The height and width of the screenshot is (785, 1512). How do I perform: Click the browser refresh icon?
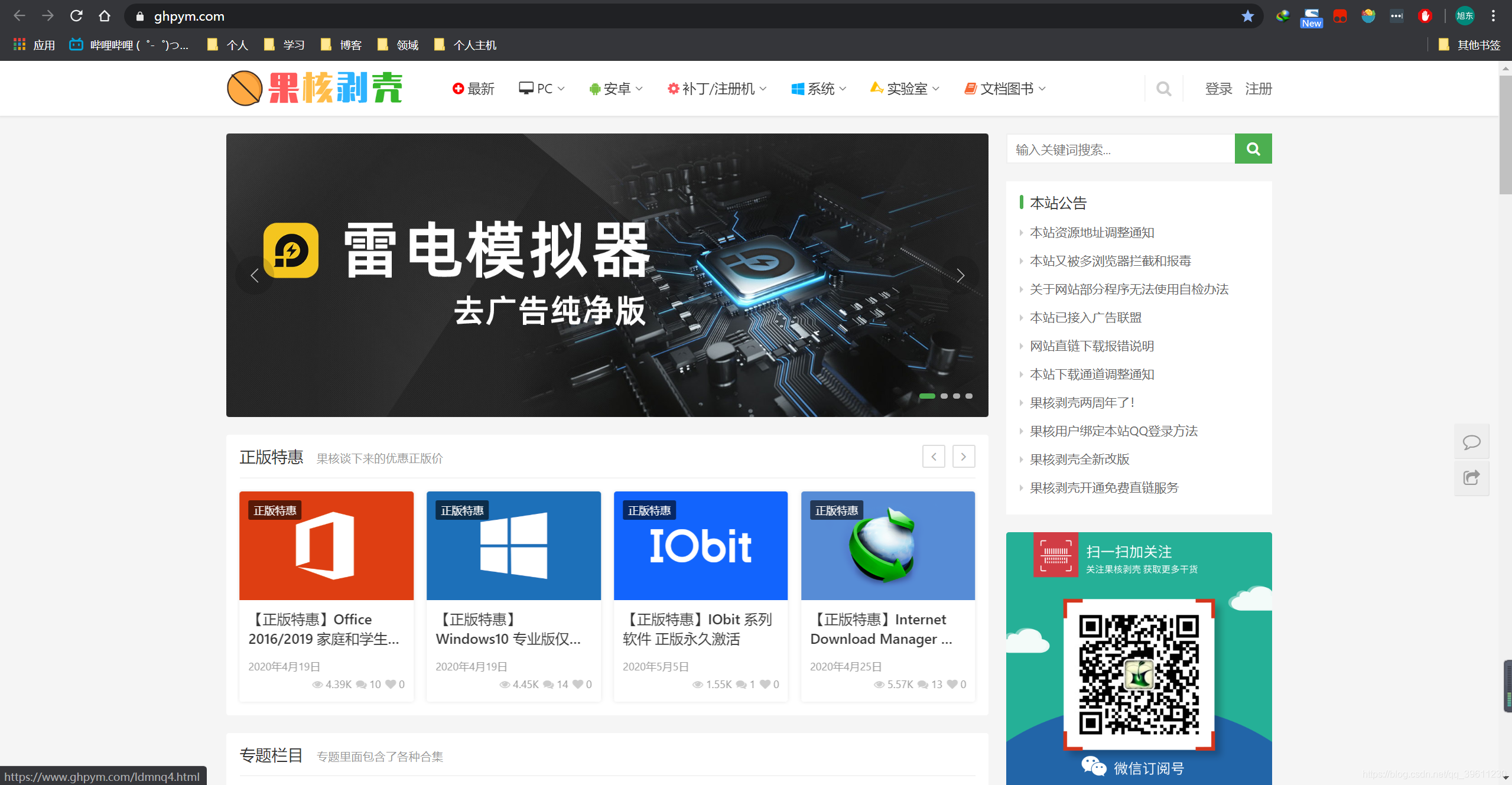[x=76, y=16]
